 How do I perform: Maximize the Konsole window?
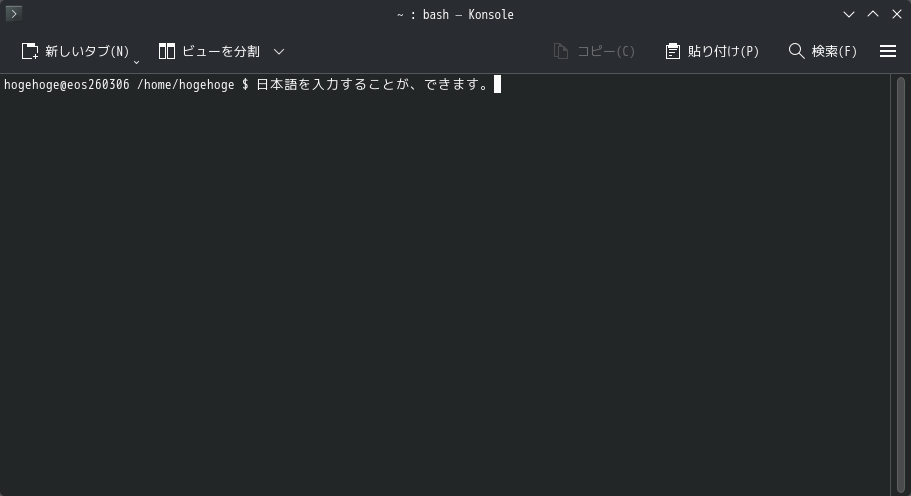[873, 15]
